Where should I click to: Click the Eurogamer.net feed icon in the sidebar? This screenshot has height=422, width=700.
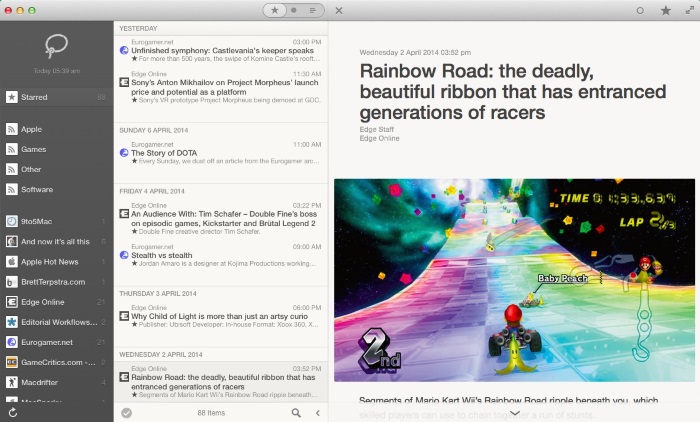point(12,342)
